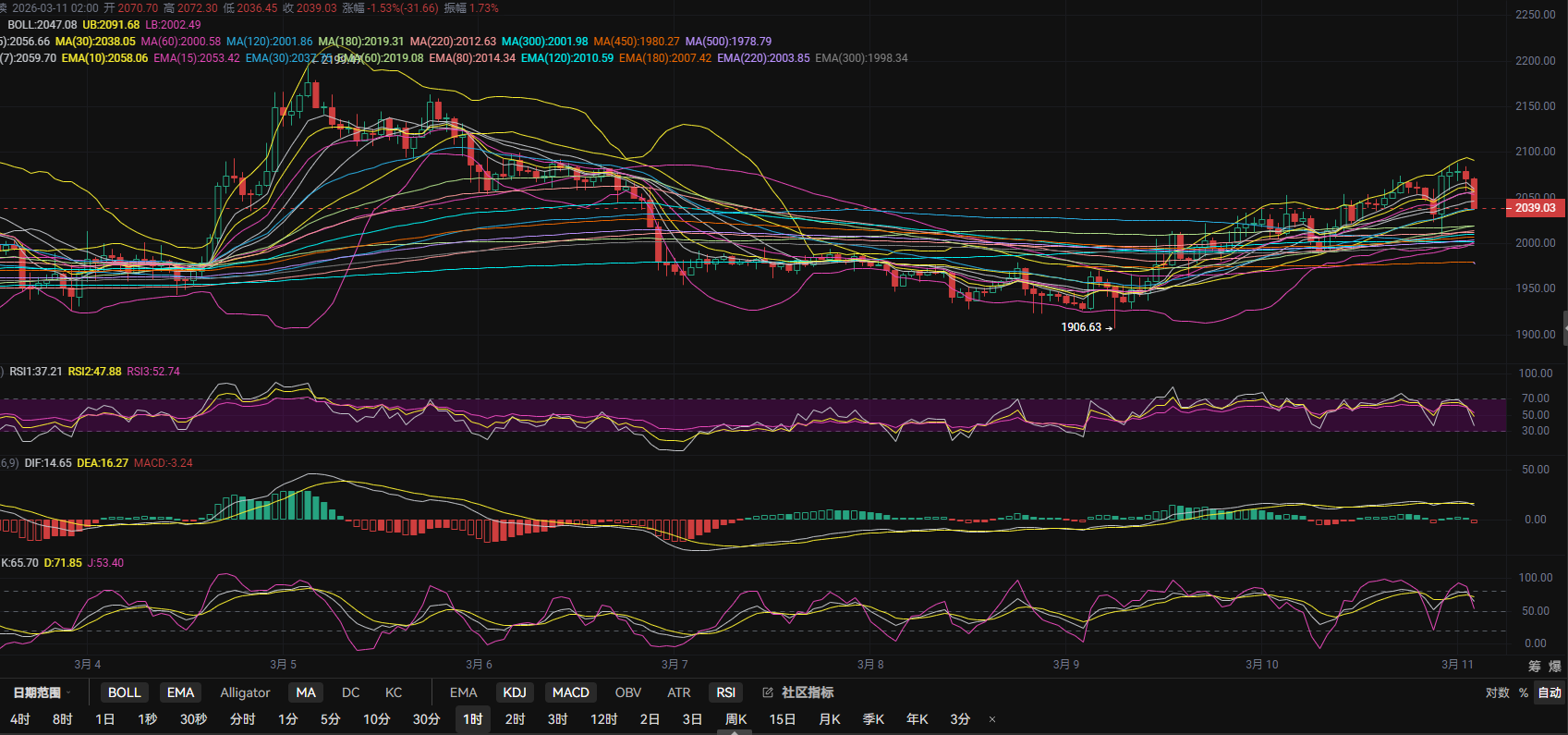Disable the MACD sub-chart indicator

[570, 692]
